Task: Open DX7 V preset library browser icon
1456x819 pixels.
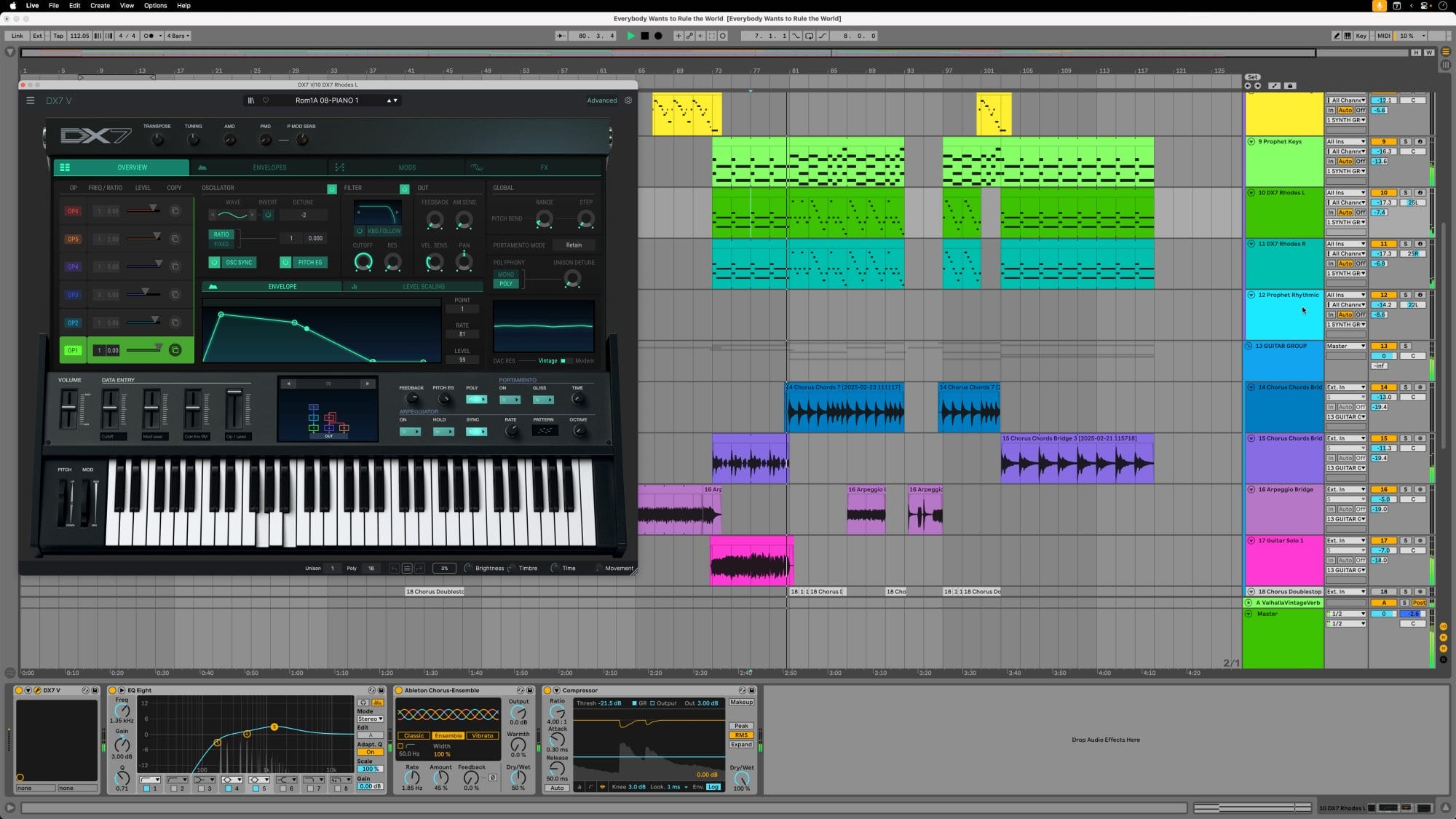Action: point(251,100)
